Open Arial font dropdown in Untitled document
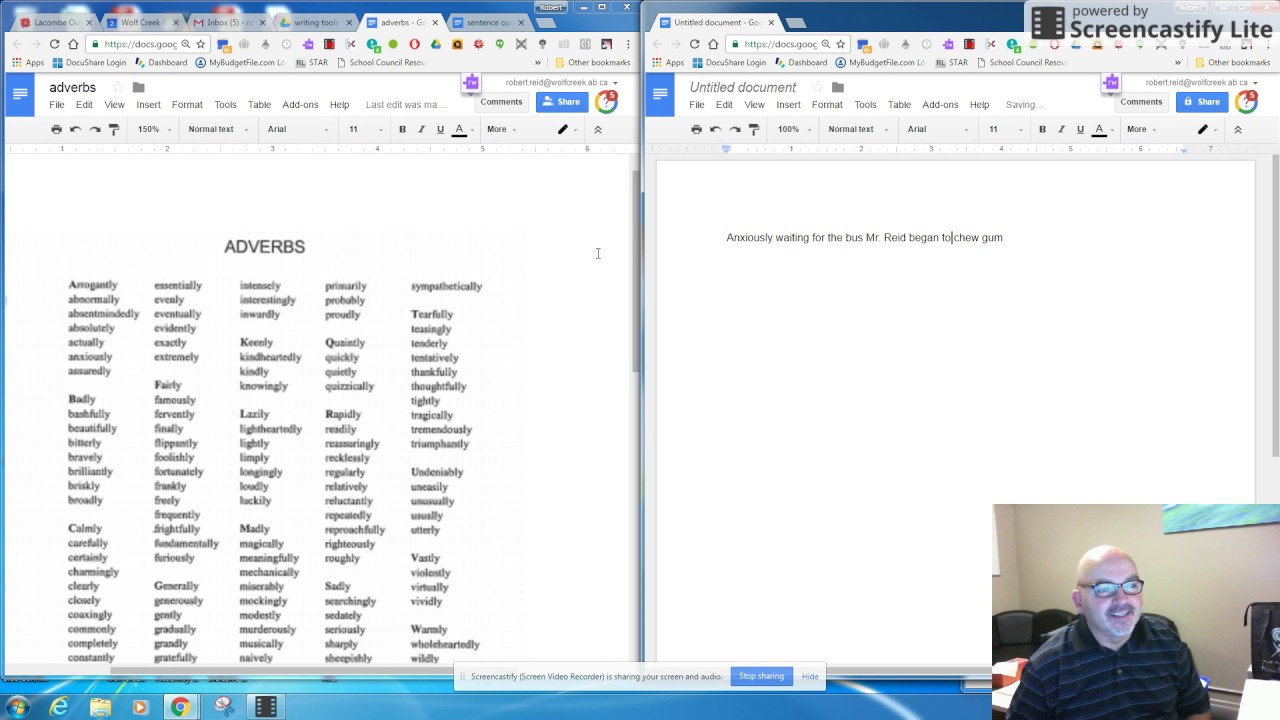Viewport: 1280px width, 720px height. click(x=938, y=129)
